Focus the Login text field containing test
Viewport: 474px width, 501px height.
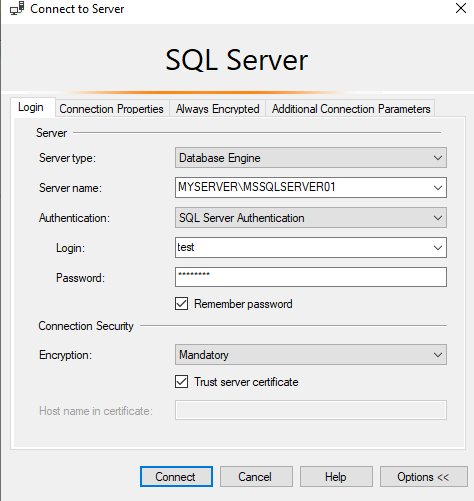303,247
